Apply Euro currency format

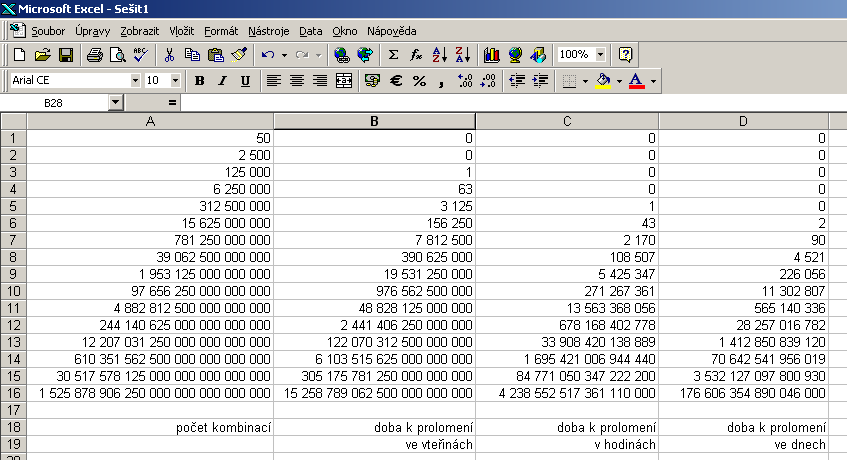tap(396, 81)
